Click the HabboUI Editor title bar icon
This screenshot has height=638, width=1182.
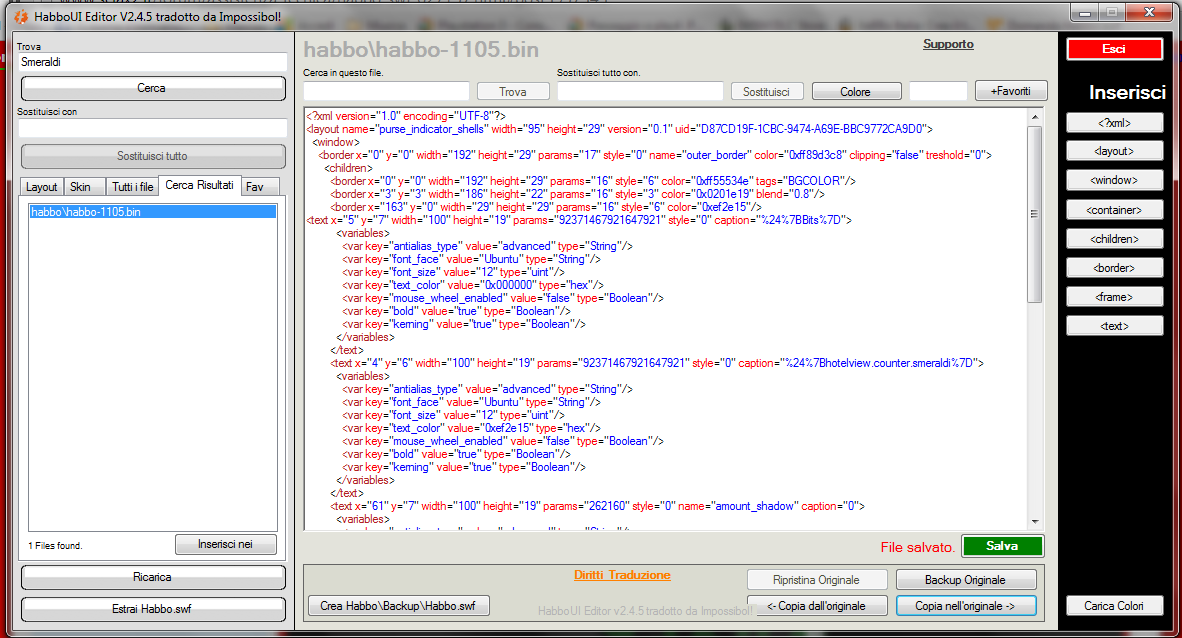tap(21, 17)
